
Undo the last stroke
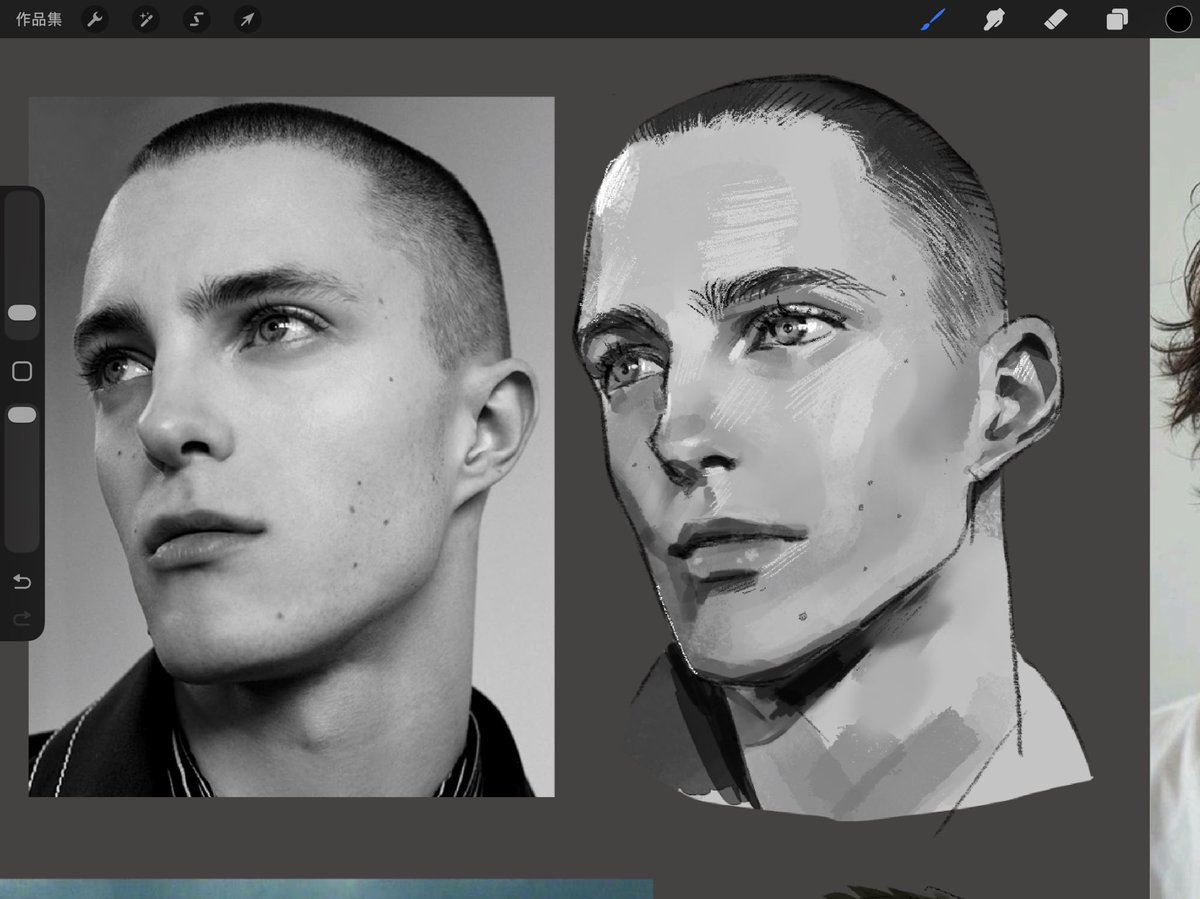[22, 582]
